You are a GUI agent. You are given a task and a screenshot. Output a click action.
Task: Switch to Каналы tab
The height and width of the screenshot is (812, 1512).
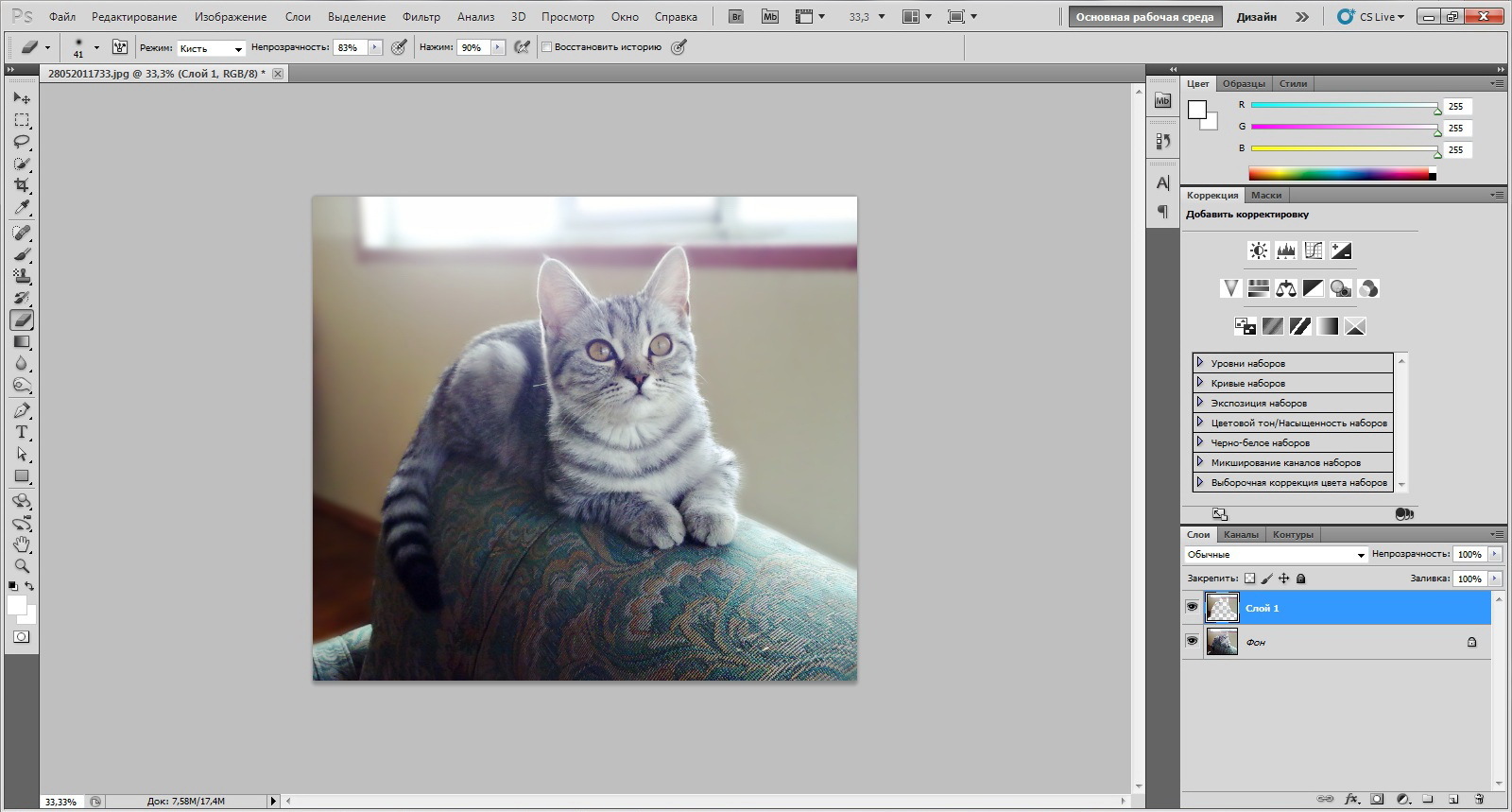pos(1241,535)
